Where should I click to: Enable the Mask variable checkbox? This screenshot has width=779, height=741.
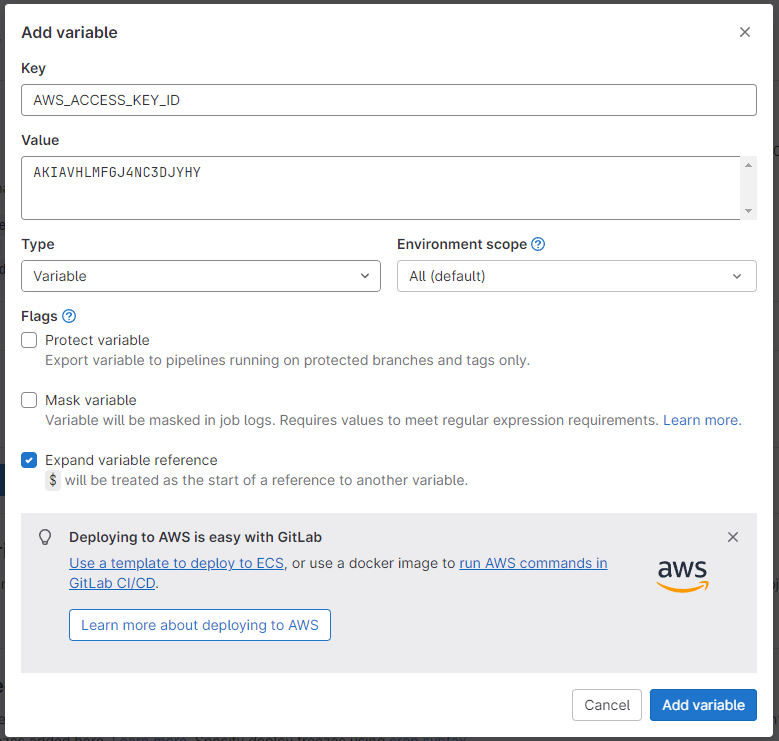click(29, 400)
